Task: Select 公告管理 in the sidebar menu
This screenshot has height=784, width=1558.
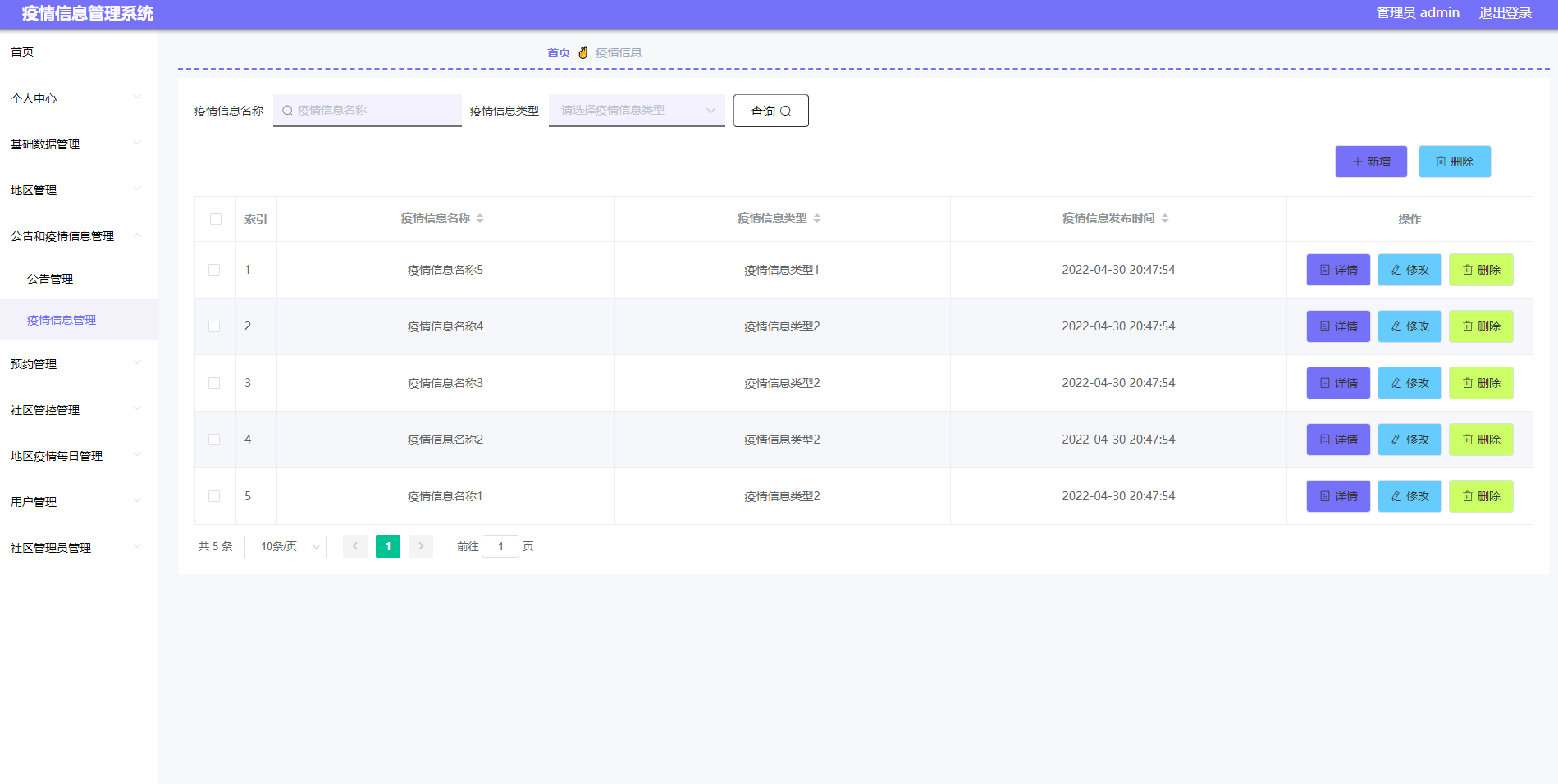Action: point(49,278)
